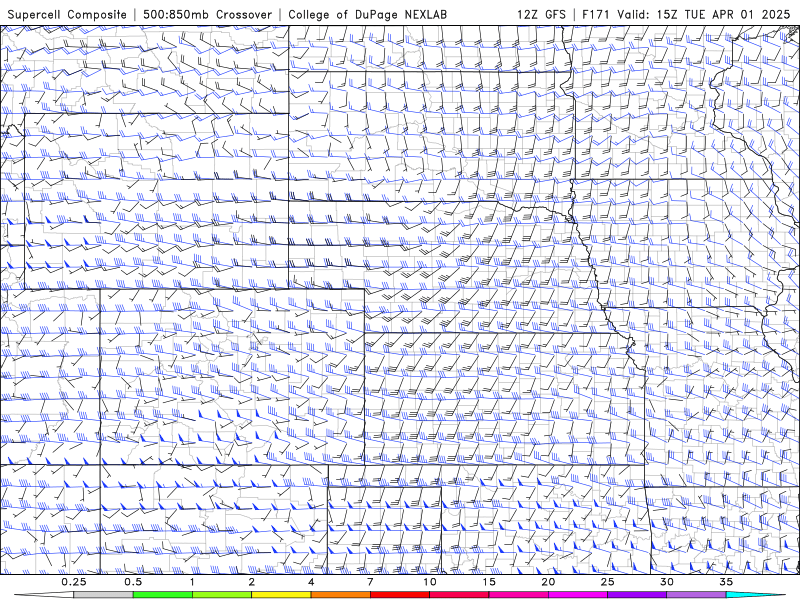This screenshot has width=800, height=600.
Task: Click the legend value 35
Action: pyautogui.click(x=726, y=582)
